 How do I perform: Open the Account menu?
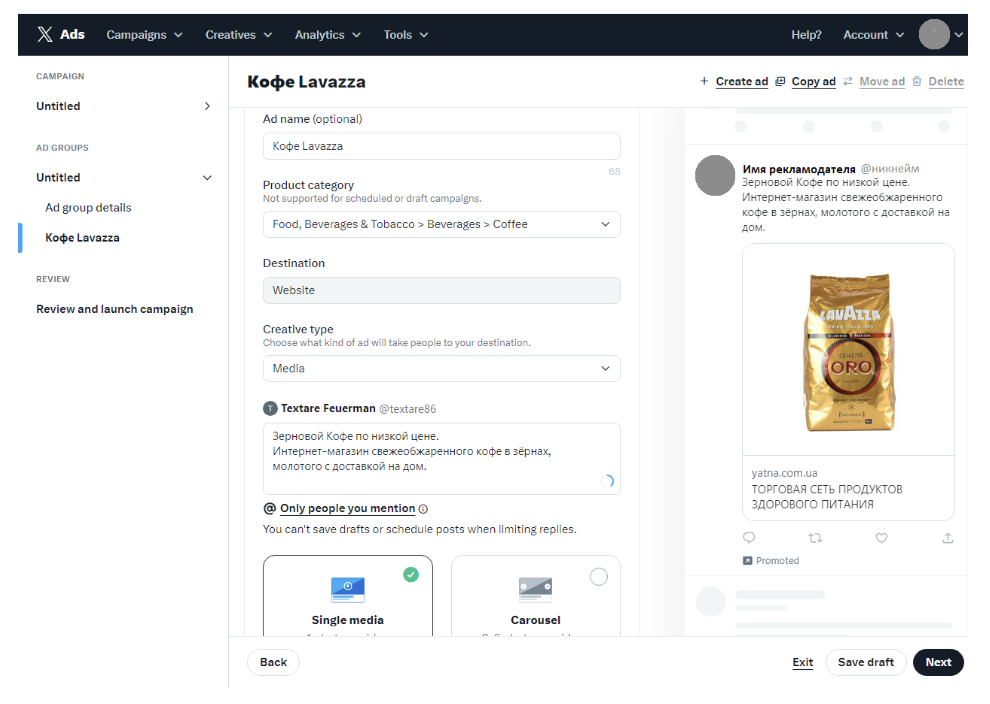coord(873,35)
